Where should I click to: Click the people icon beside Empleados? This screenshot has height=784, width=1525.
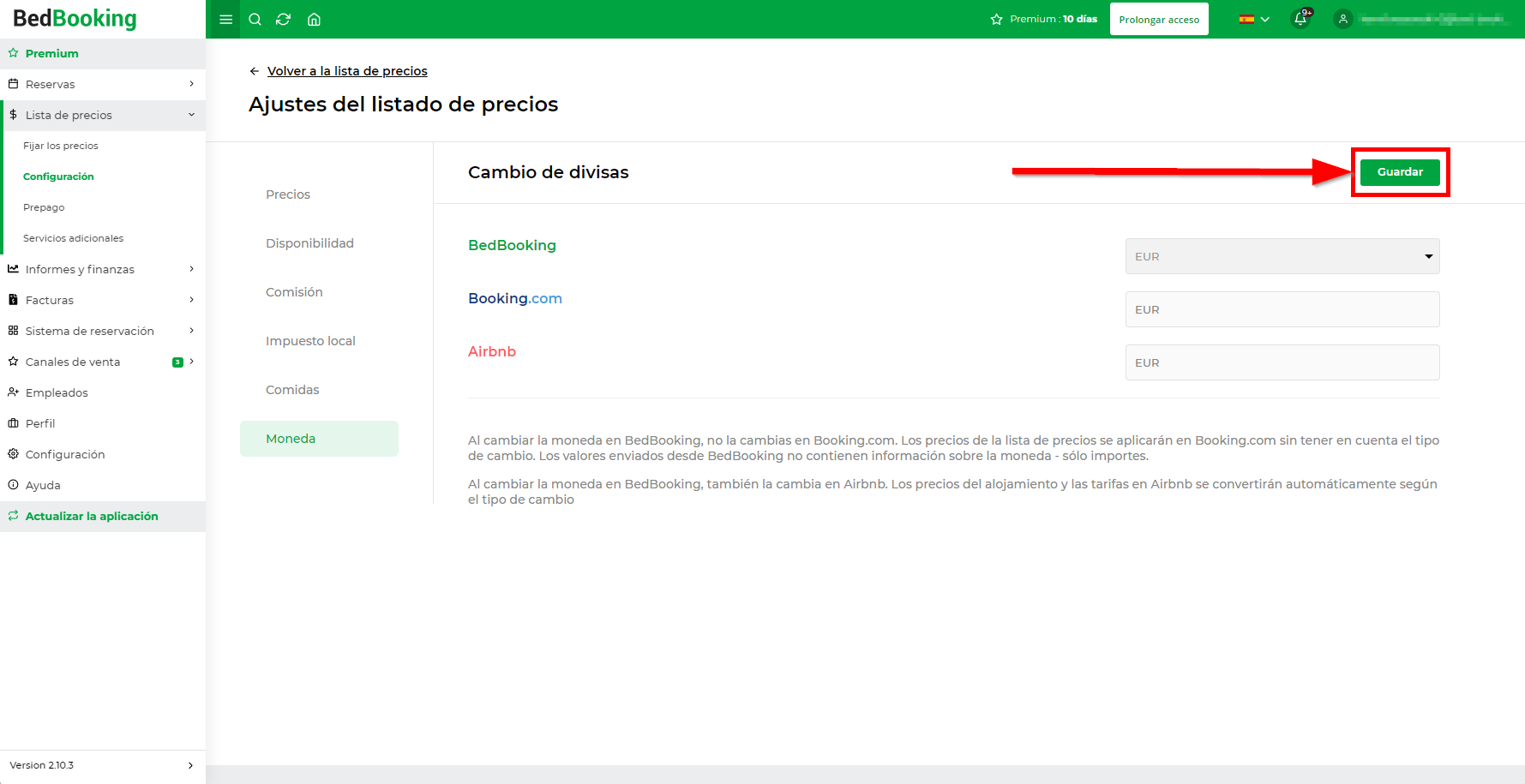pos(13,392)
